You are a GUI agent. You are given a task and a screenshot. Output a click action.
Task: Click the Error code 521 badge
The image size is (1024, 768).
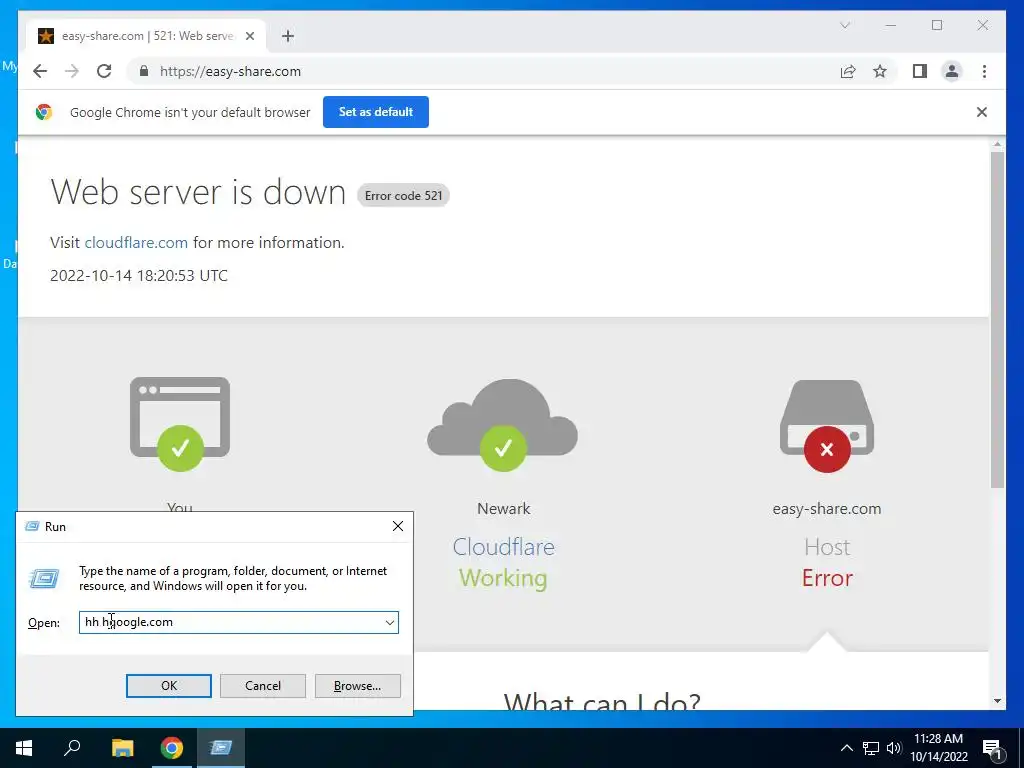pyautogui.click(x=404, y=195)
